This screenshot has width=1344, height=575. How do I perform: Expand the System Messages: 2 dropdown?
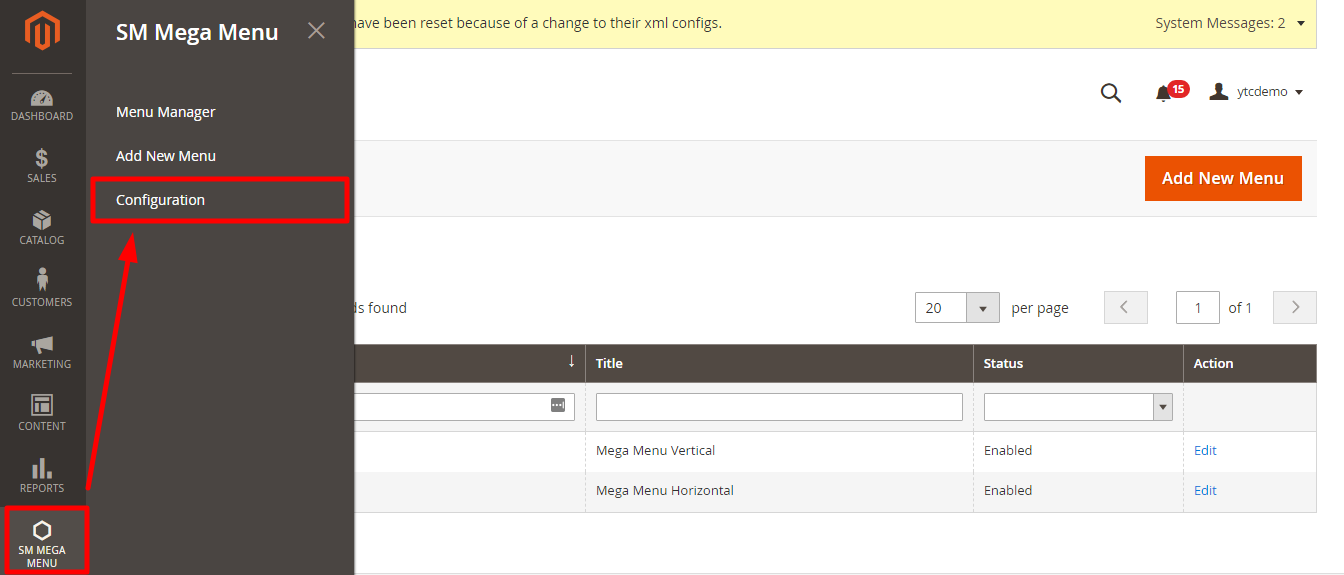click(1230, 23)
